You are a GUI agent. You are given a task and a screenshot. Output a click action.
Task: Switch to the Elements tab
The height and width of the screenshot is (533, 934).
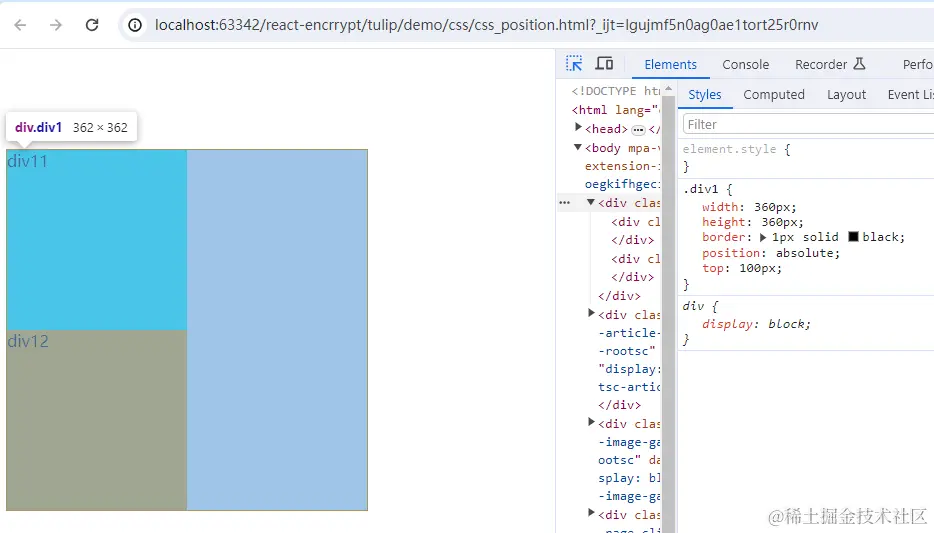[670, 64]
